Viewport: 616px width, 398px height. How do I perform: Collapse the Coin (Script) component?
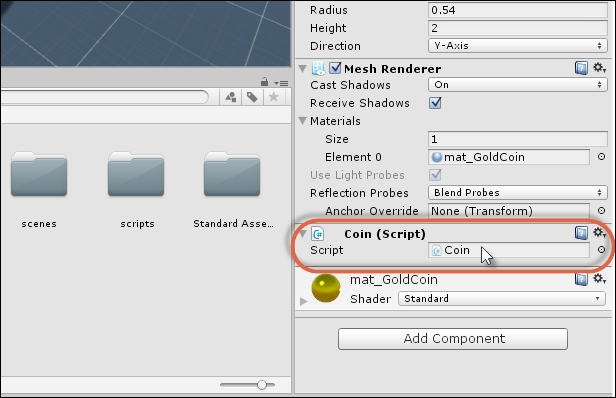[x=302, y=234]
